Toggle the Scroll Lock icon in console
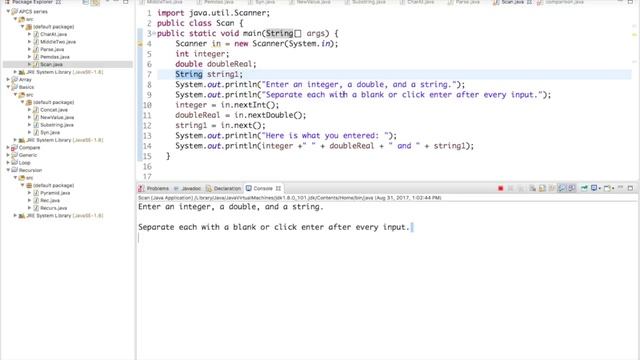 (542, 188)
